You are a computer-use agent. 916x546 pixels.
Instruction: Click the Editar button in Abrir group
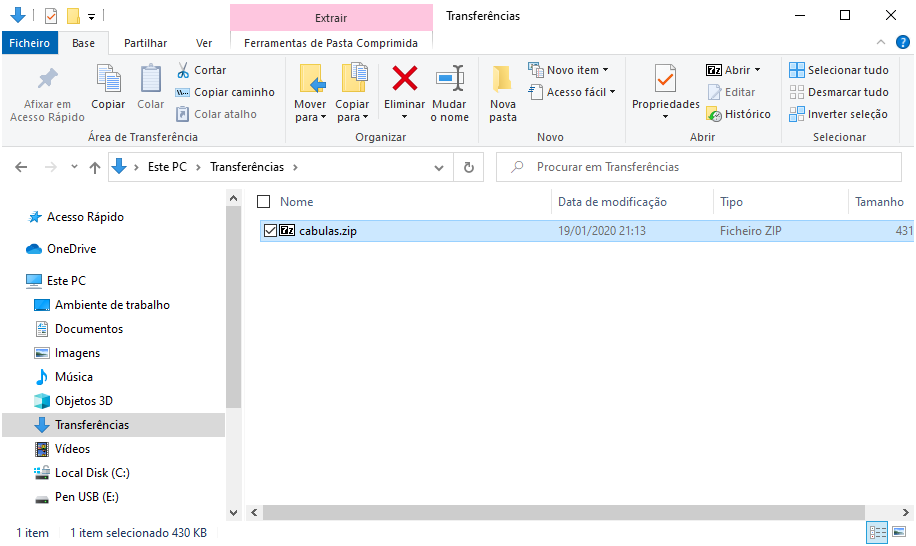coord(731,92)
